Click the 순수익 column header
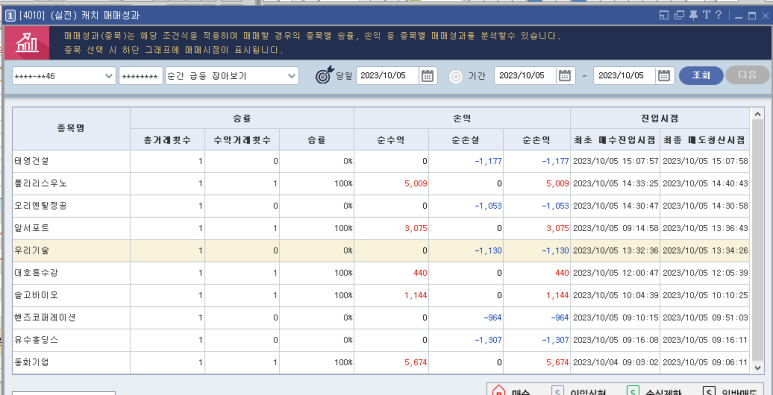Screen dimensions: 773x395 (391, 140)
